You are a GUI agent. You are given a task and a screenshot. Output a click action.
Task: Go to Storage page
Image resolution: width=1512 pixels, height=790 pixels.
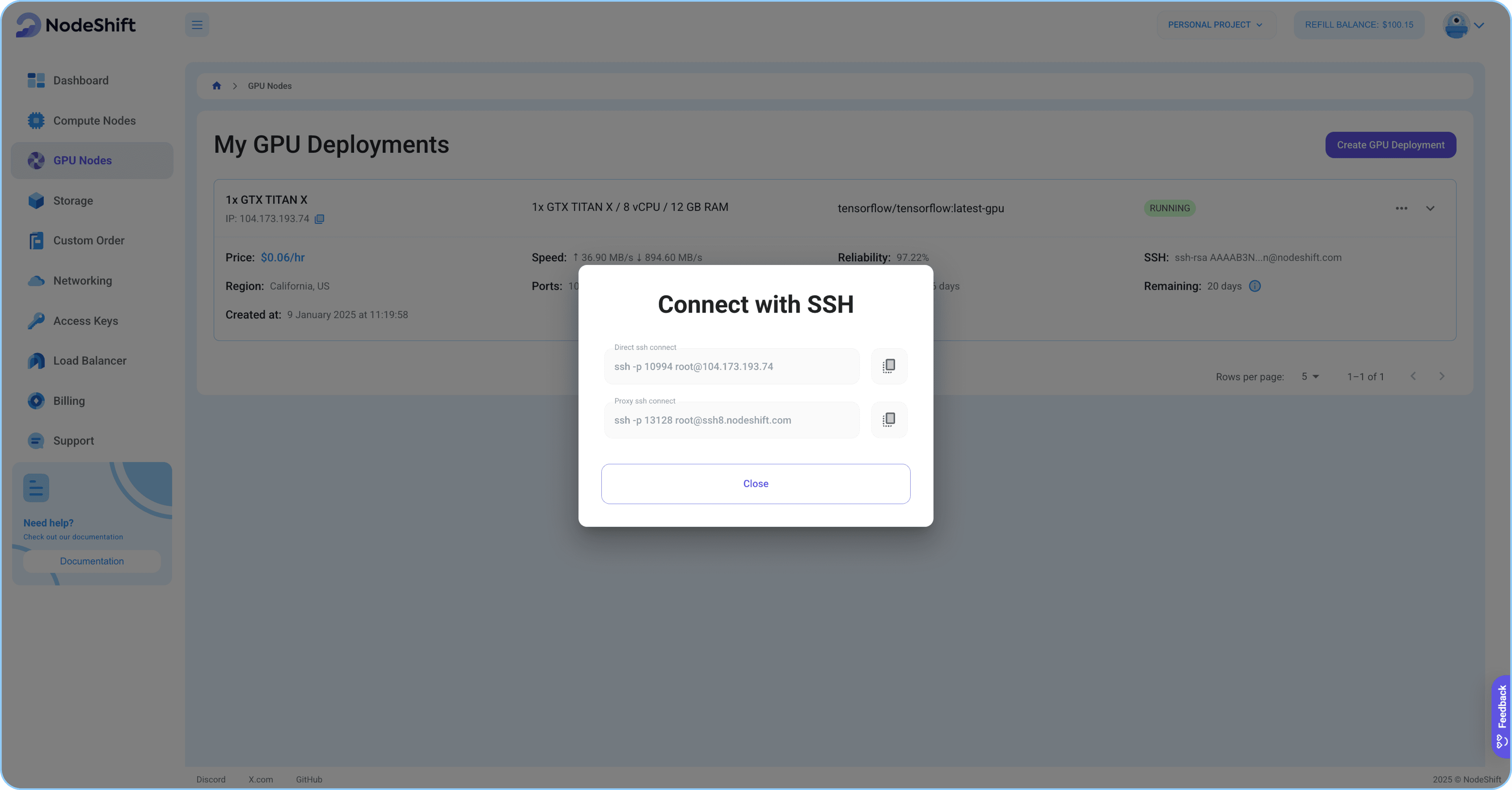click(x=73, y=201)
